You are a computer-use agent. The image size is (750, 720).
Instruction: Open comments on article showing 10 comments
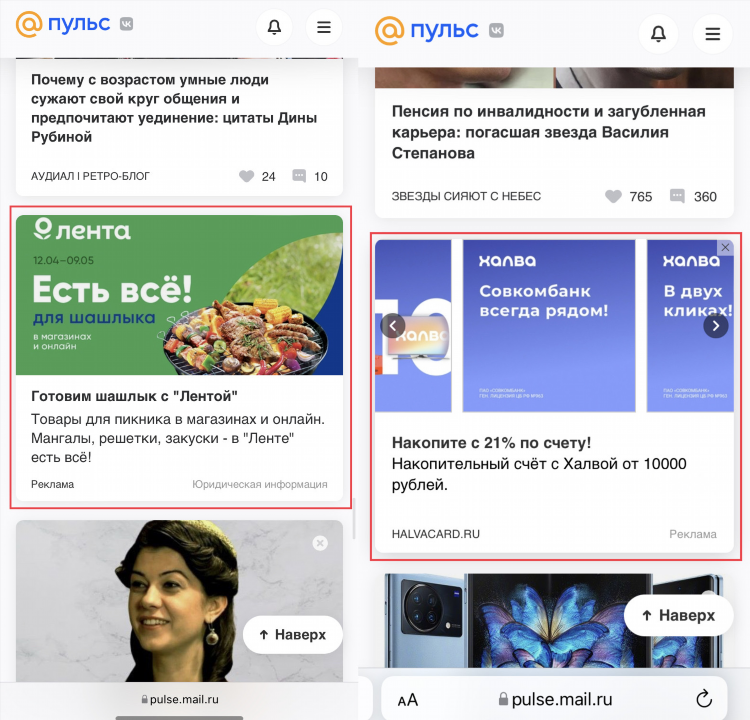click(299, 176)
